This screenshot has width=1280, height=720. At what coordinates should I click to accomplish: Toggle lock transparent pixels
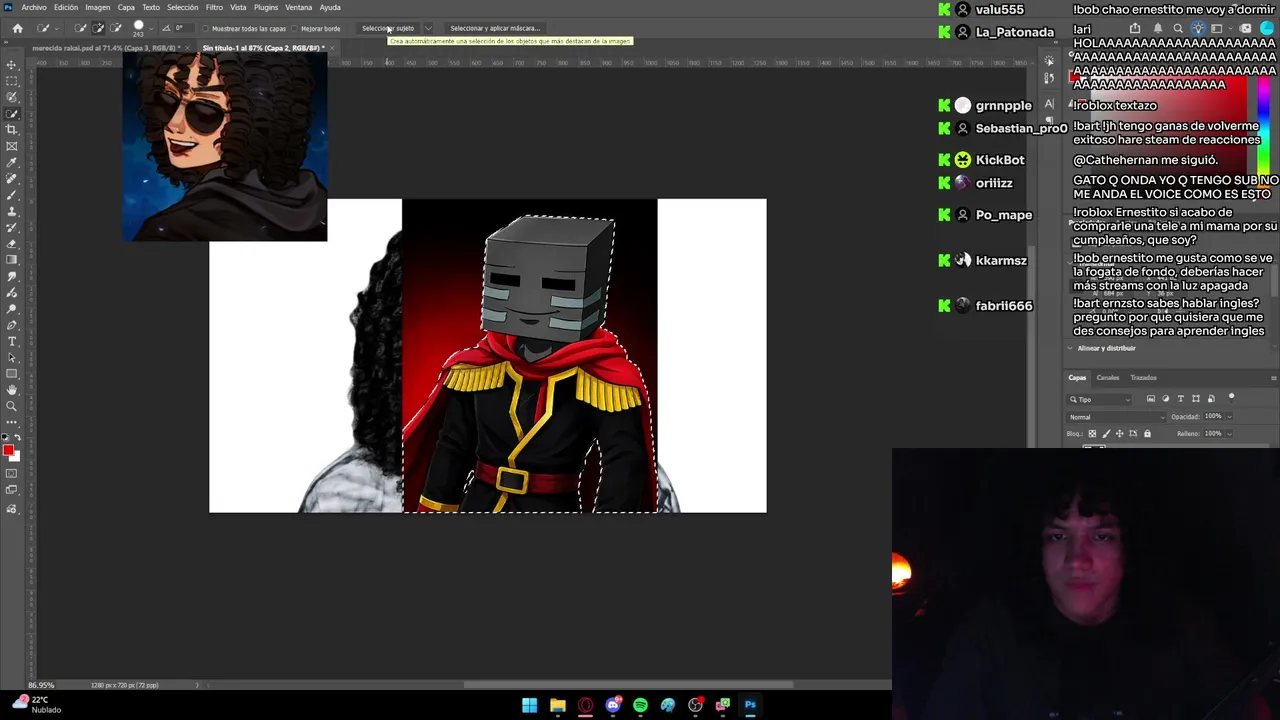tap(1092, 434)
